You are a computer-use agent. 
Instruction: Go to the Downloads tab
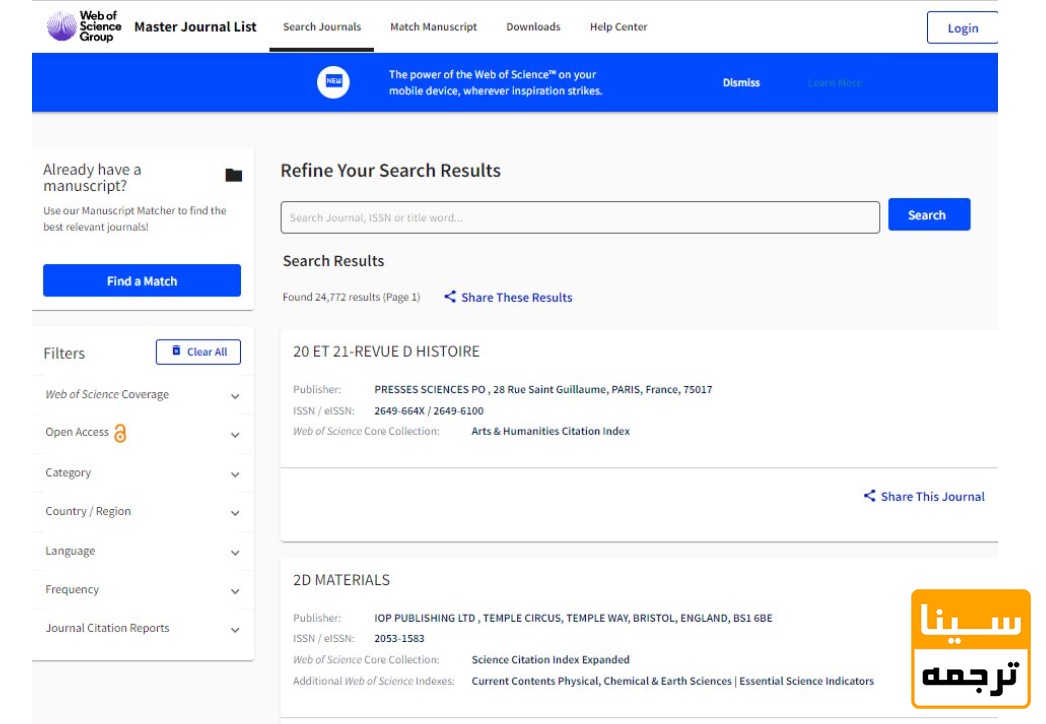tap(533, 27)
